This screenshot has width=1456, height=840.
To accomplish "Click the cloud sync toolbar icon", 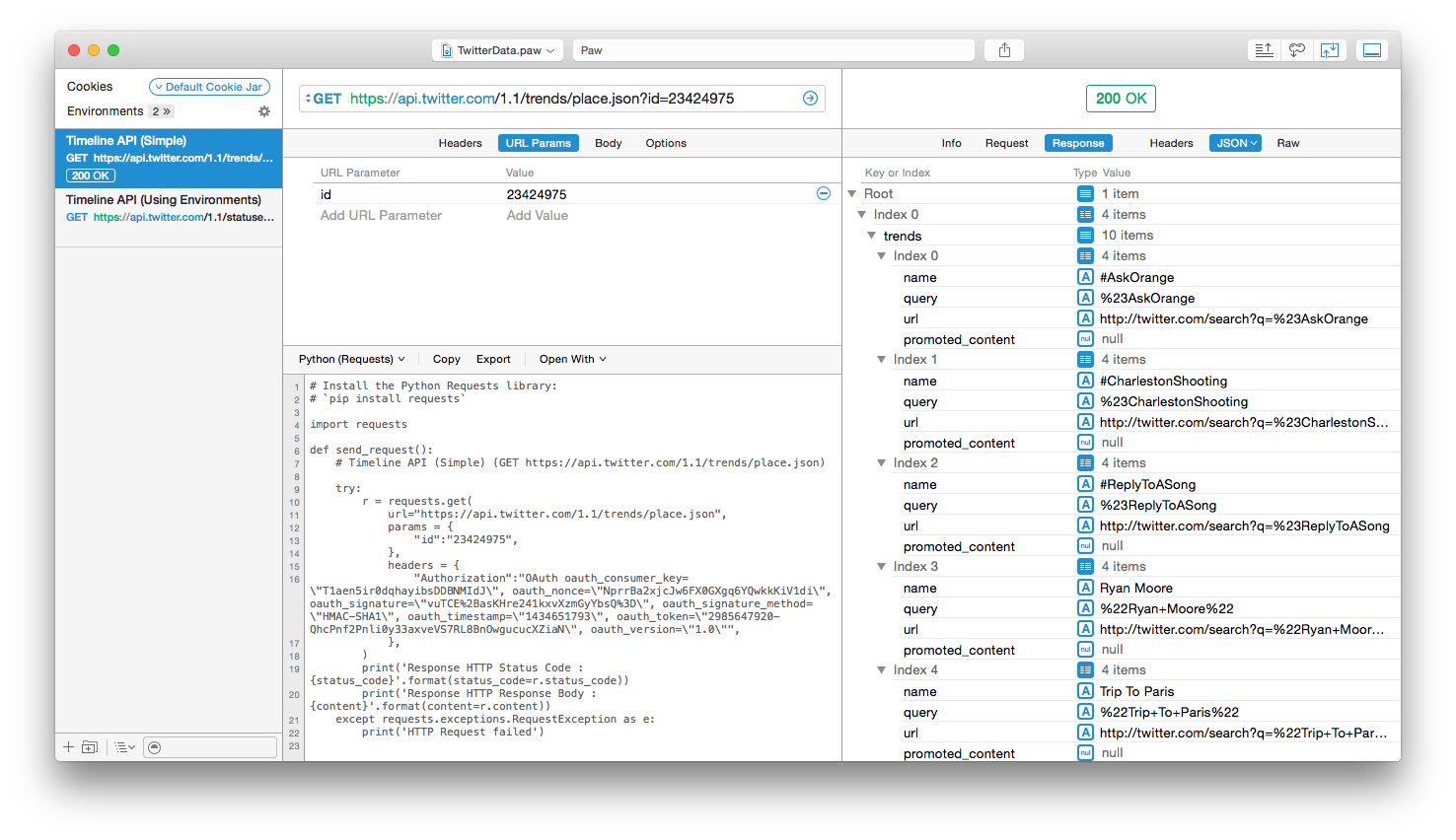I will point(1297,50).
